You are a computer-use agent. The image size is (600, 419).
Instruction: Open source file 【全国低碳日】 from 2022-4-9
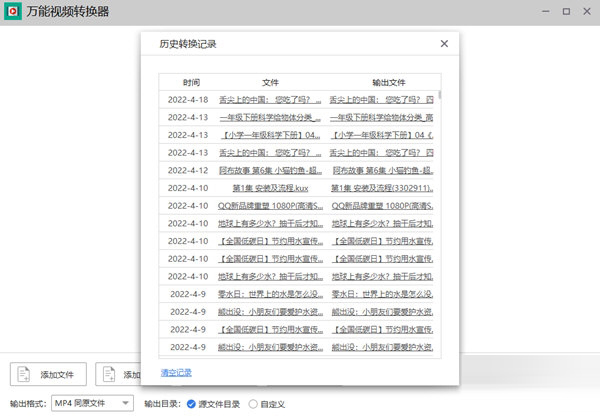pyautogui.click(x=270, y=329)
